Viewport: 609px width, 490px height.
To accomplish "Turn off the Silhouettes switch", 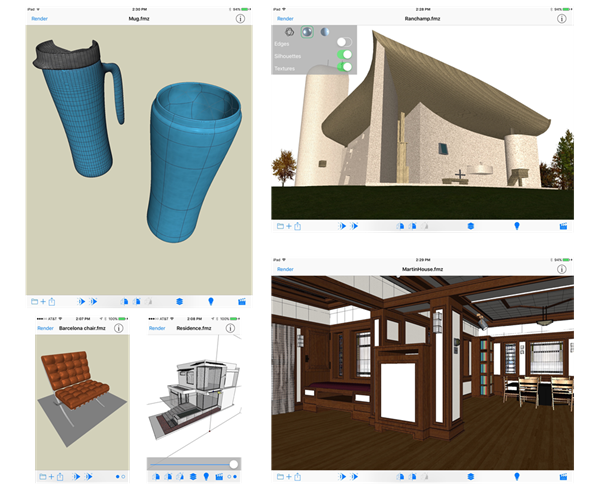I will point(344,55).
